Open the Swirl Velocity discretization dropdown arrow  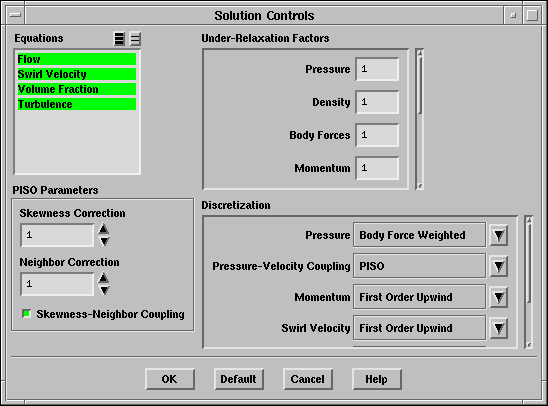pyautogui.click(x=499, y=328)
